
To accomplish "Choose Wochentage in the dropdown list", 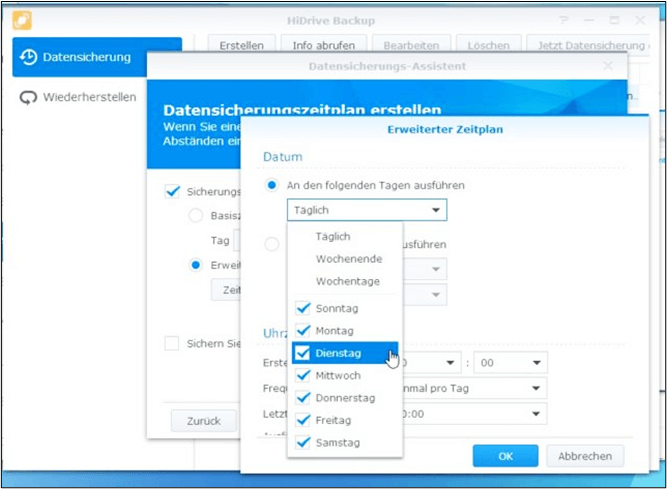I will (345, 281).
